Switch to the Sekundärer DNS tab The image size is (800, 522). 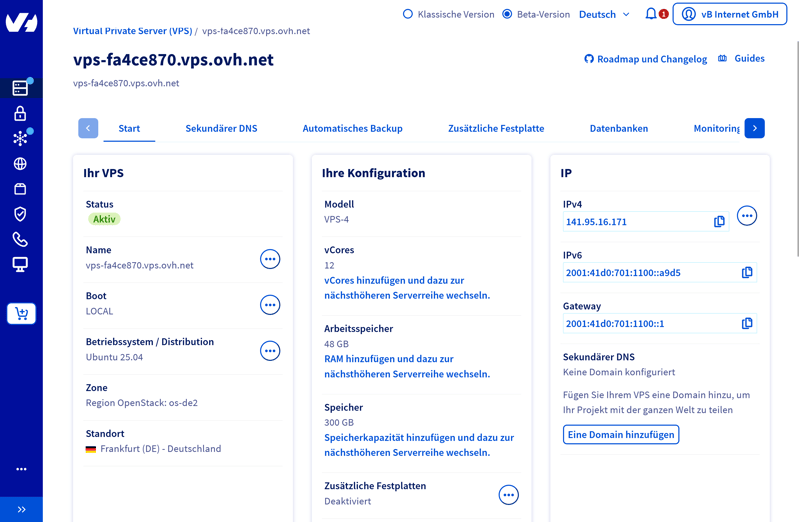(221, 128)
